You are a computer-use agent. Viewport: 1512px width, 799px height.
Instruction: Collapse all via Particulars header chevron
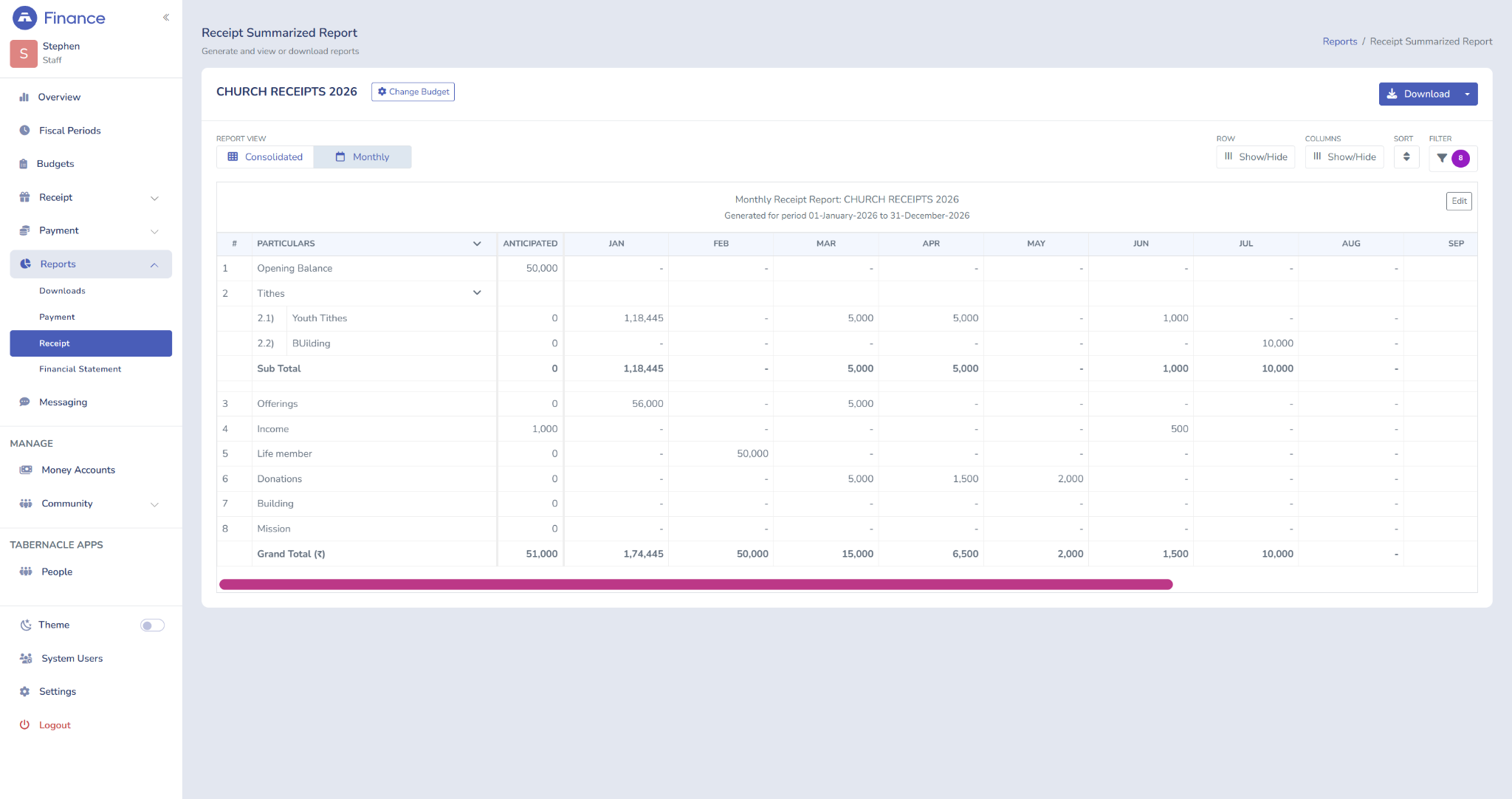click(477, 244)
